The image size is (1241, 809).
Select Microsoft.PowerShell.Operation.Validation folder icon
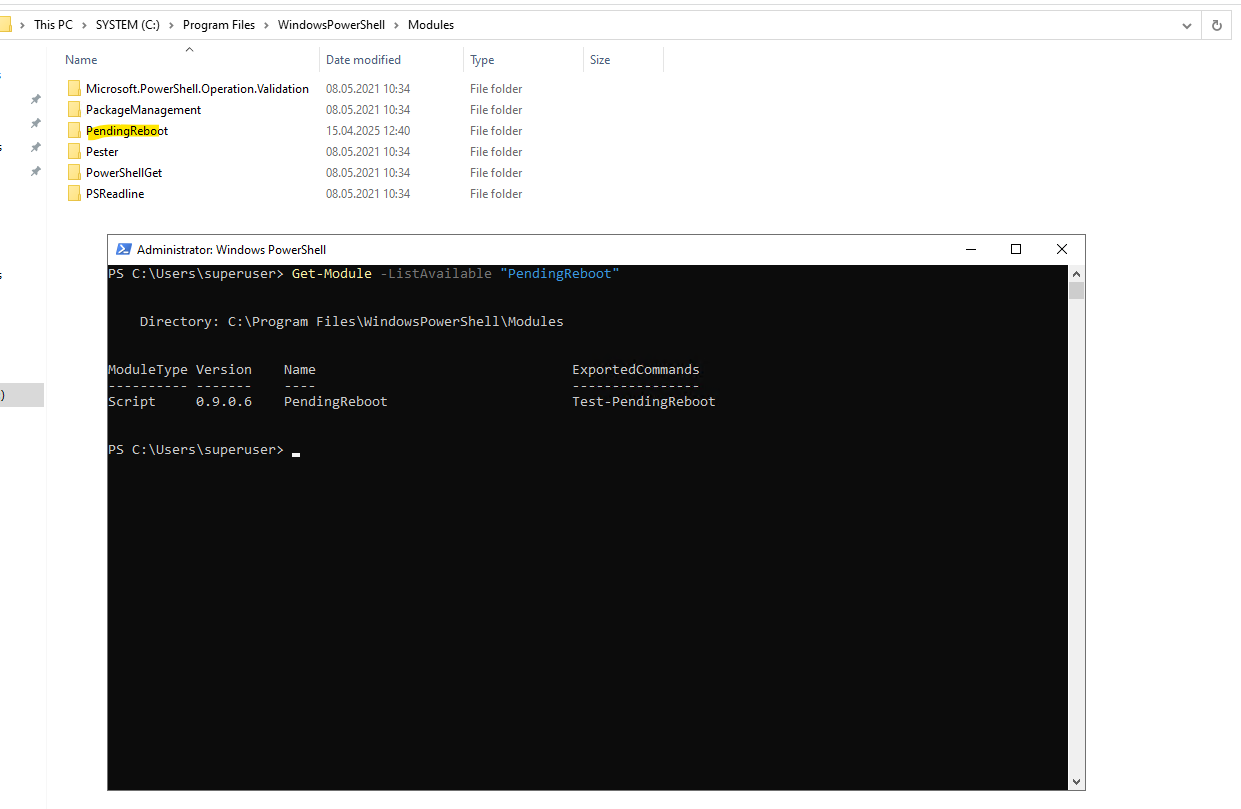[74, 89]
